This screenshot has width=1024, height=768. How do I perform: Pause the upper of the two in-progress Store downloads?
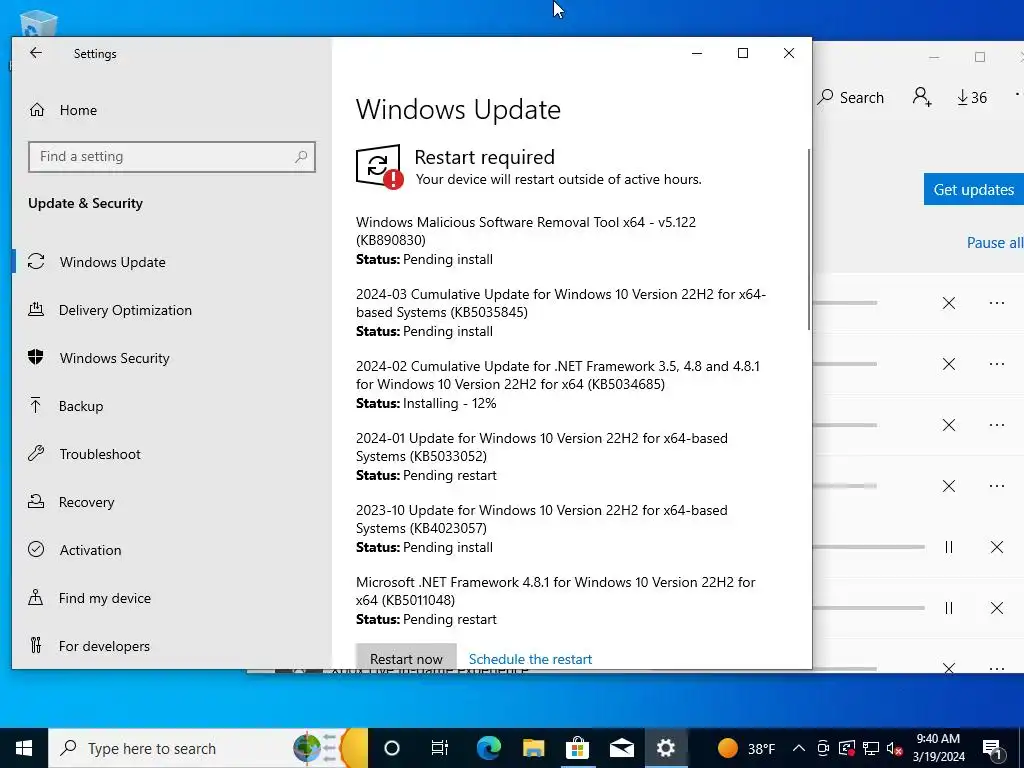[948, 547]
